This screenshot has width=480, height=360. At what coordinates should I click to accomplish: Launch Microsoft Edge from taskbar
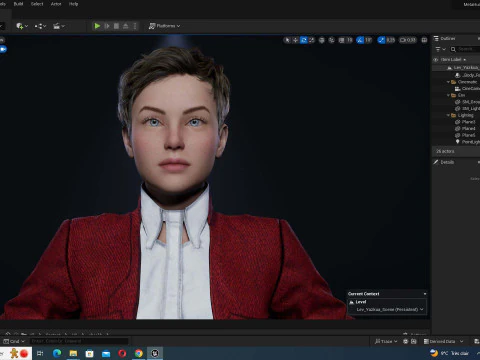pos(57,353)
